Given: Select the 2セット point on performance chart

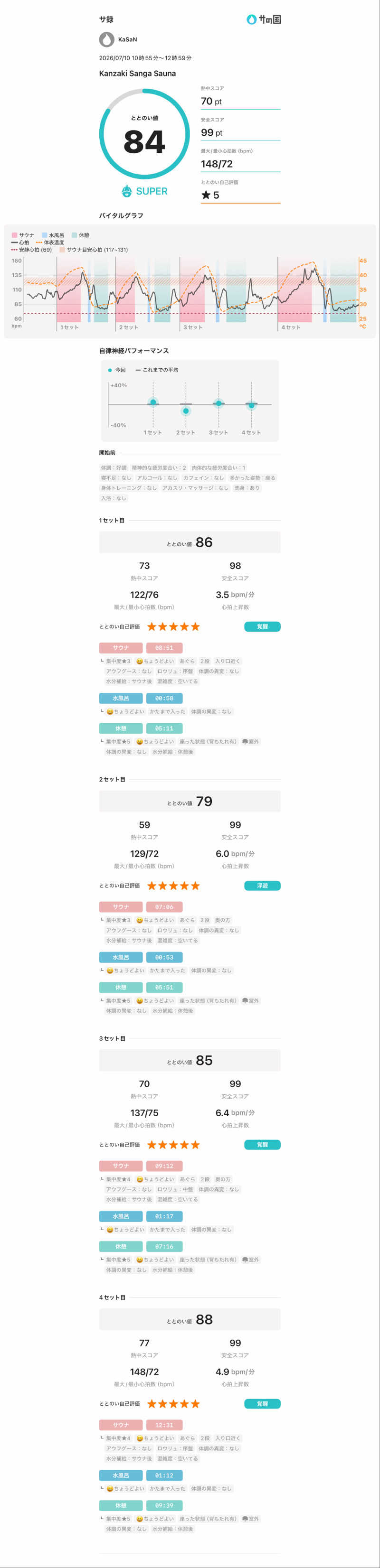Looking at the screenshot, I should click(x=186, y=411).
